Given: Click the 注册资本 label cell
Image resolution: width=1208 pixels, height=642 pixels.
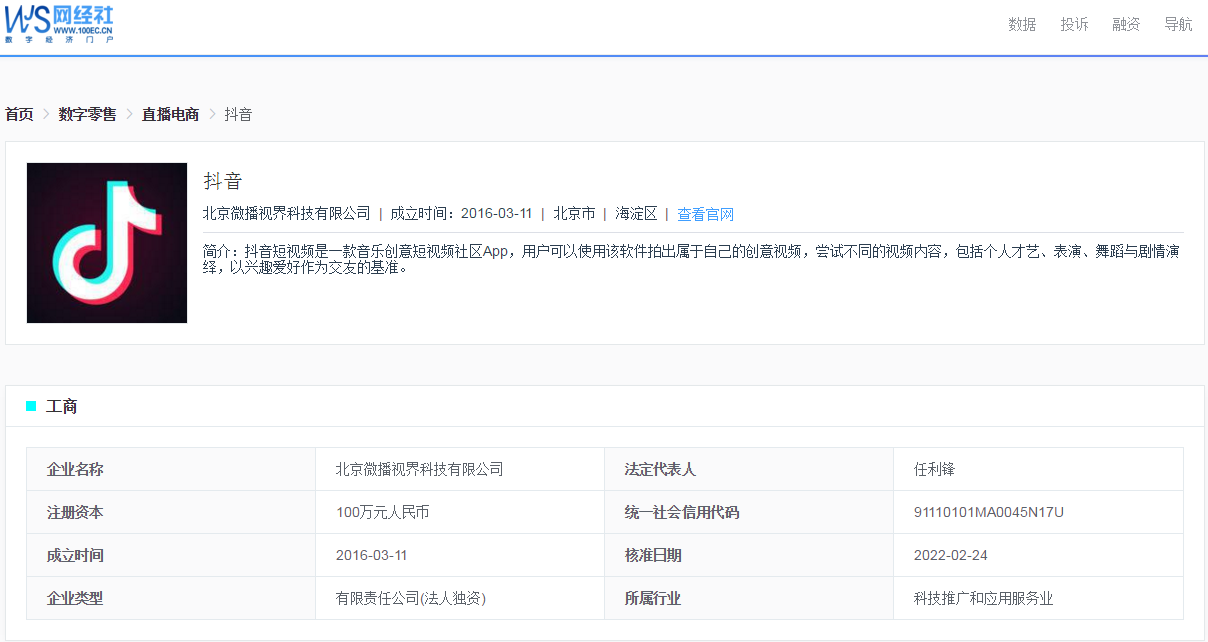Looking at the screenshot, I should tap(171, 512).
